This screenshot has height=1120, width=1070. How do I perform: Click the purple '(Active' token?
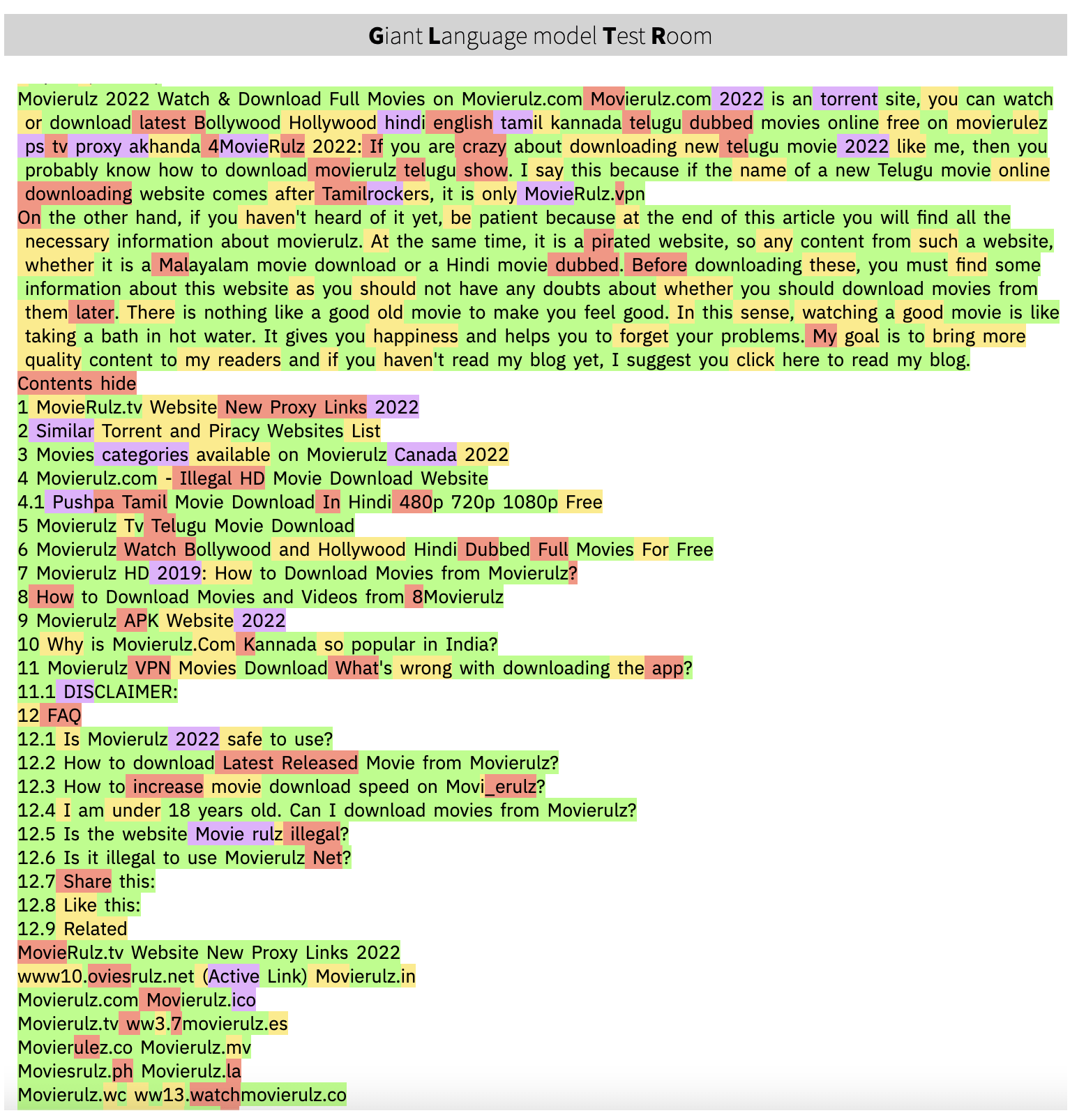click(x=231, y=976)
